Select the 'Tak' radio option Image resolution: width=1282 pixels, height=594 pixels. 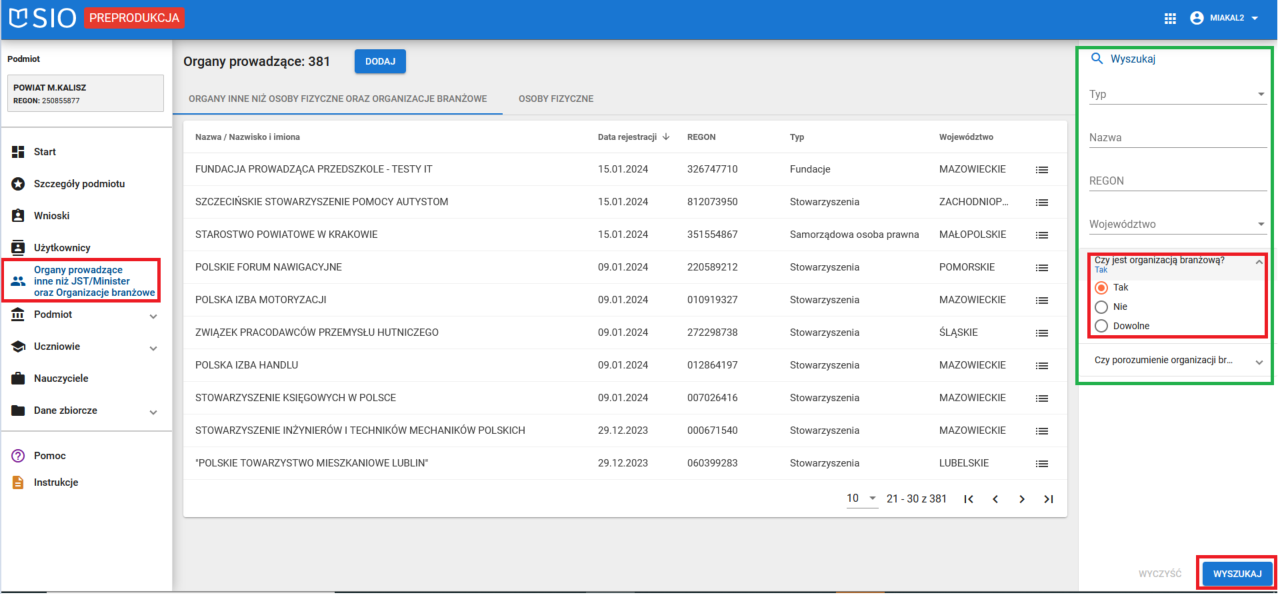[1101, 288]
